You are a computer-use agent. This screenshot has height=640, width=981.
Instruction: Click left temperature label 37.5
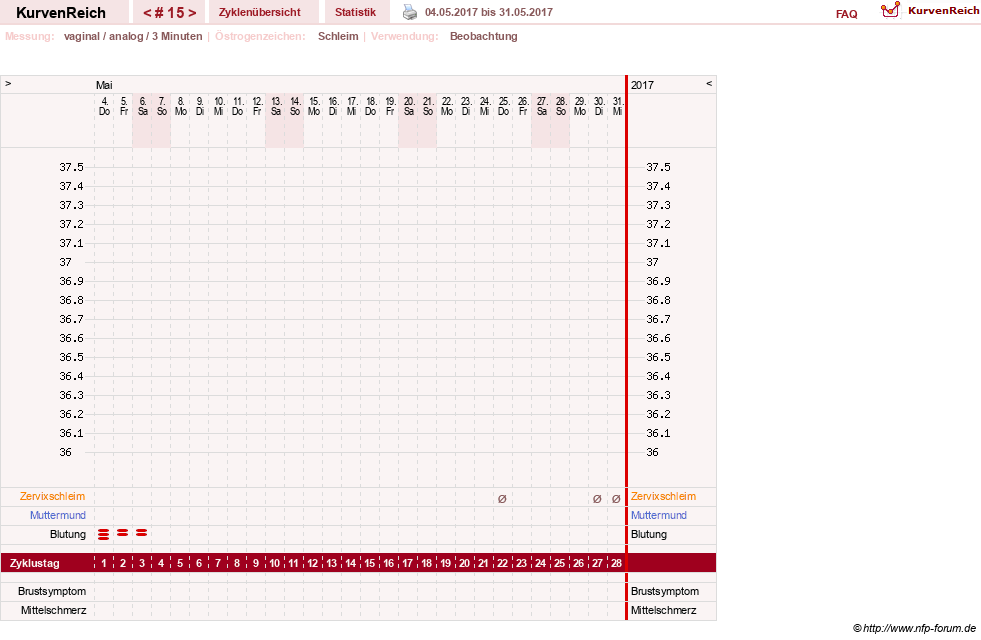click(x=71, y=167)
